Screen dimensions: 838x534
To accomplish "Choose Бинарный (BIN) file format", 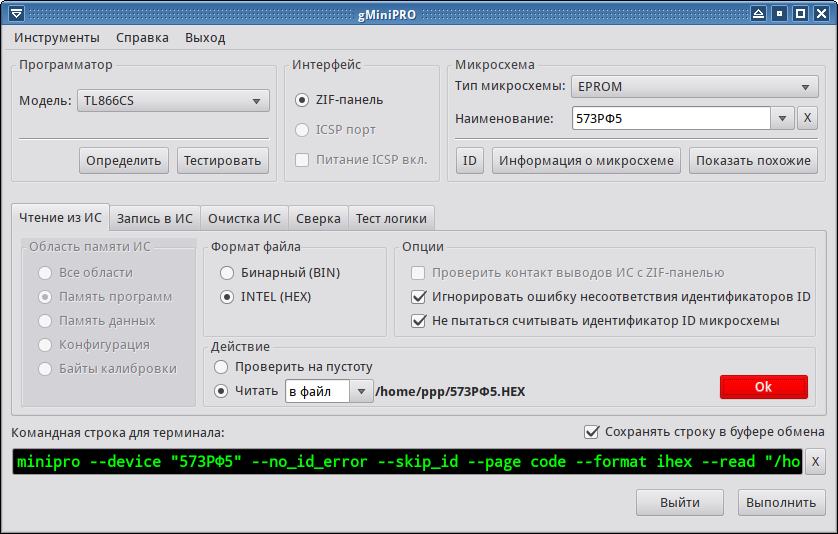I will coord(227,273).
